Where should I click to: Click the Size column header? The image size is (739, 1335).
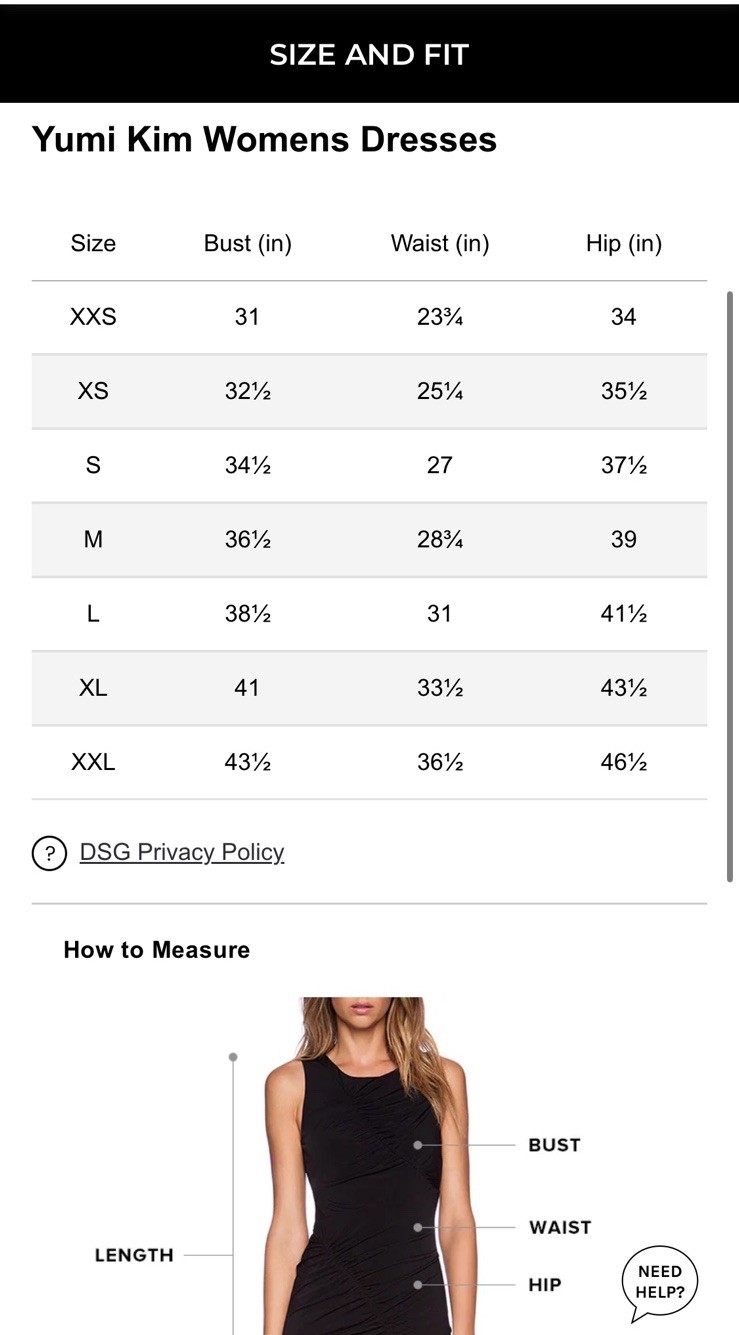(x=93, y=243)
